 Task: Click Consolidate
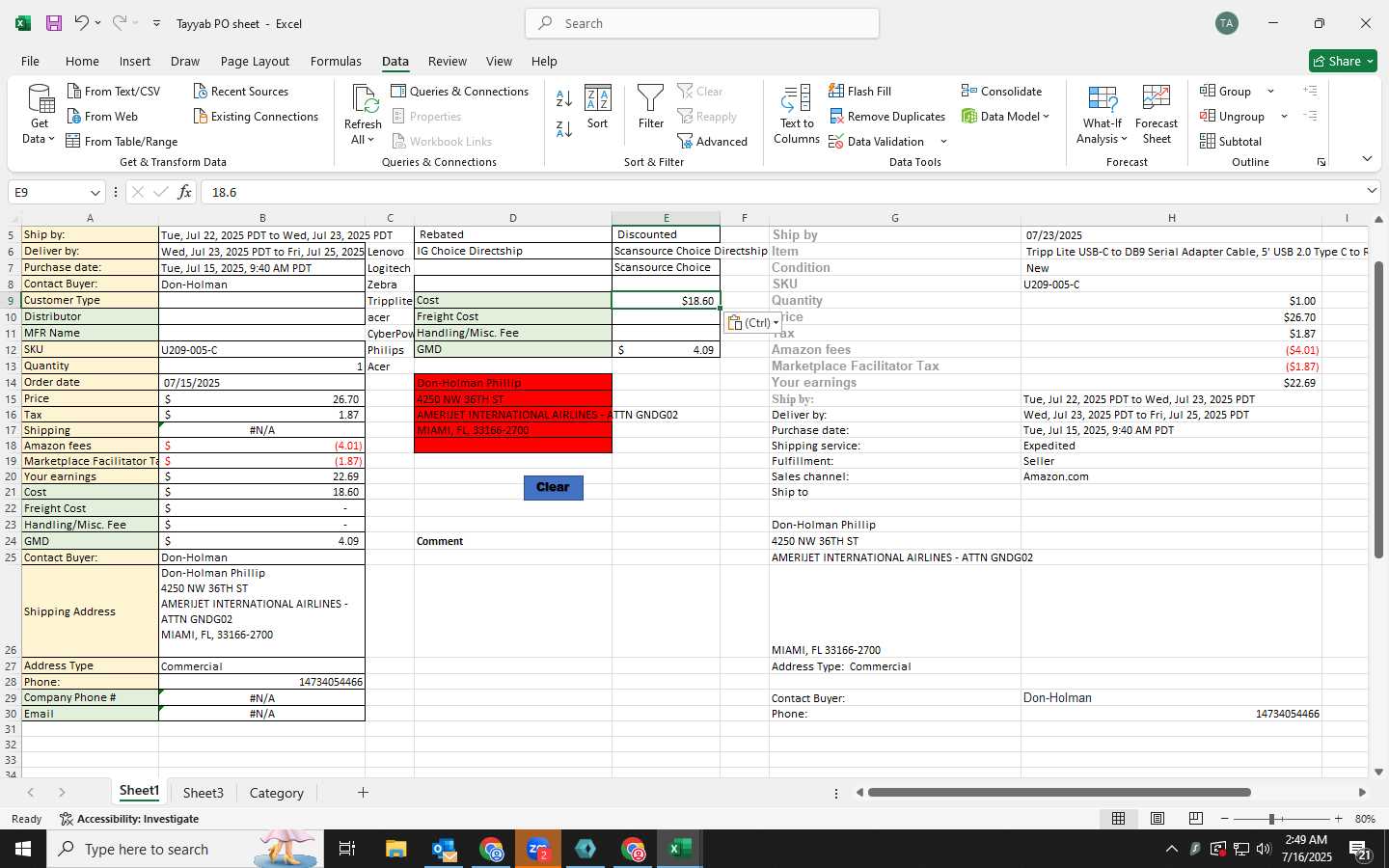point(1001,92)
